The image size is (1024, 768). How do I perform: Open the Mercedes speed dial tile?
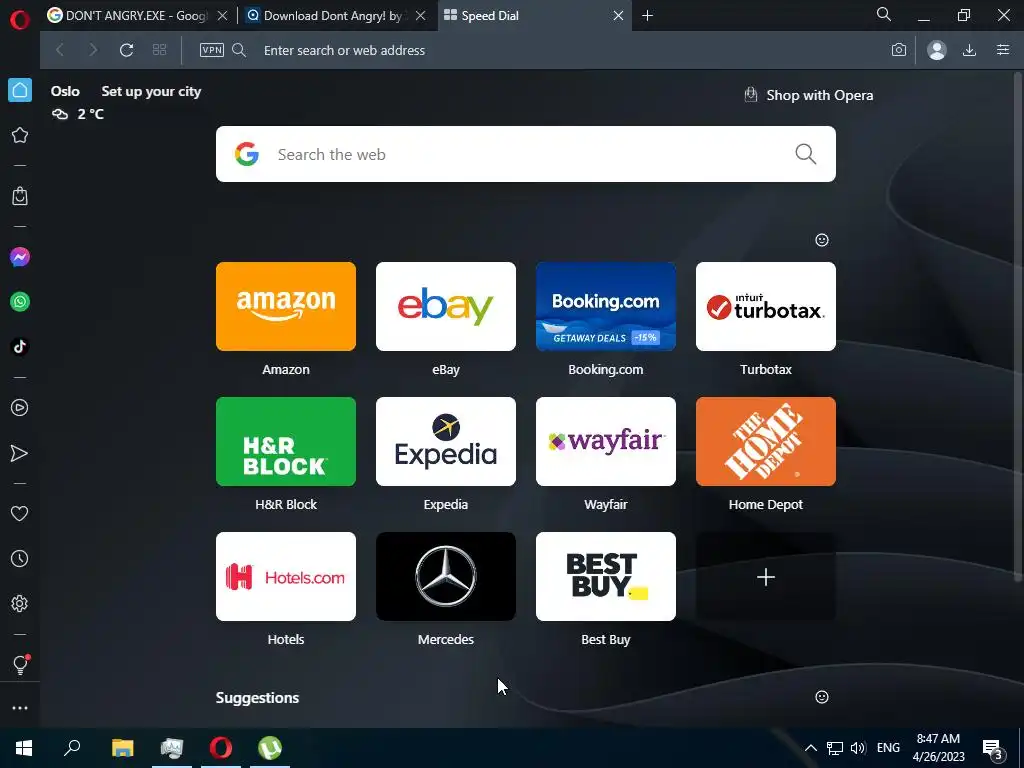(446, 577)
